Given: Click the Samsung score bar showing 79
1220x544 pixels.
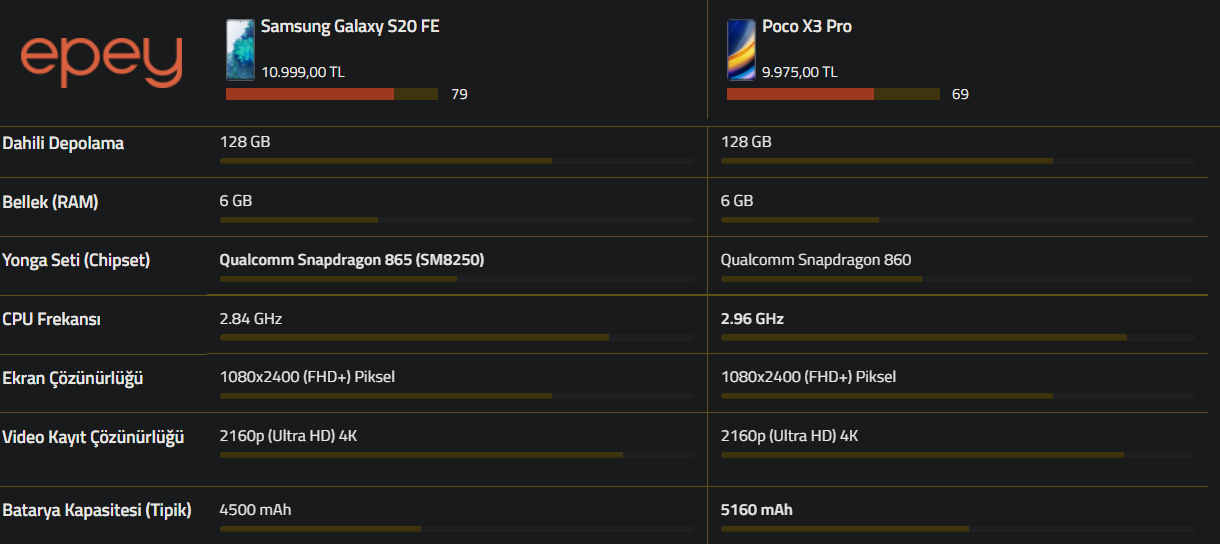Looking at the screenshot, I should click(x=331, y=94).
